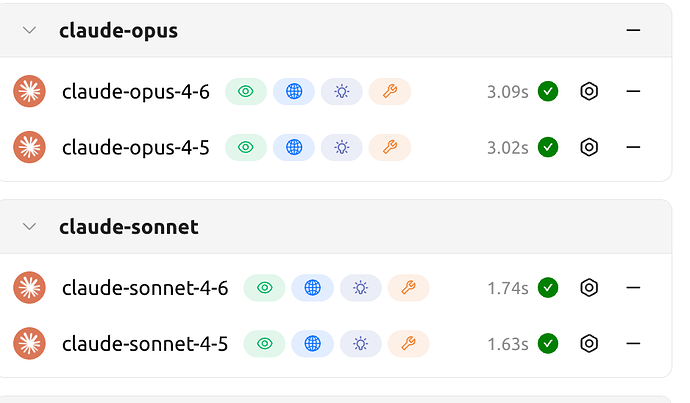The image size is (690, 403).
Task: Select the claude-opus-4-5 model name
Action: coord(136,147)
